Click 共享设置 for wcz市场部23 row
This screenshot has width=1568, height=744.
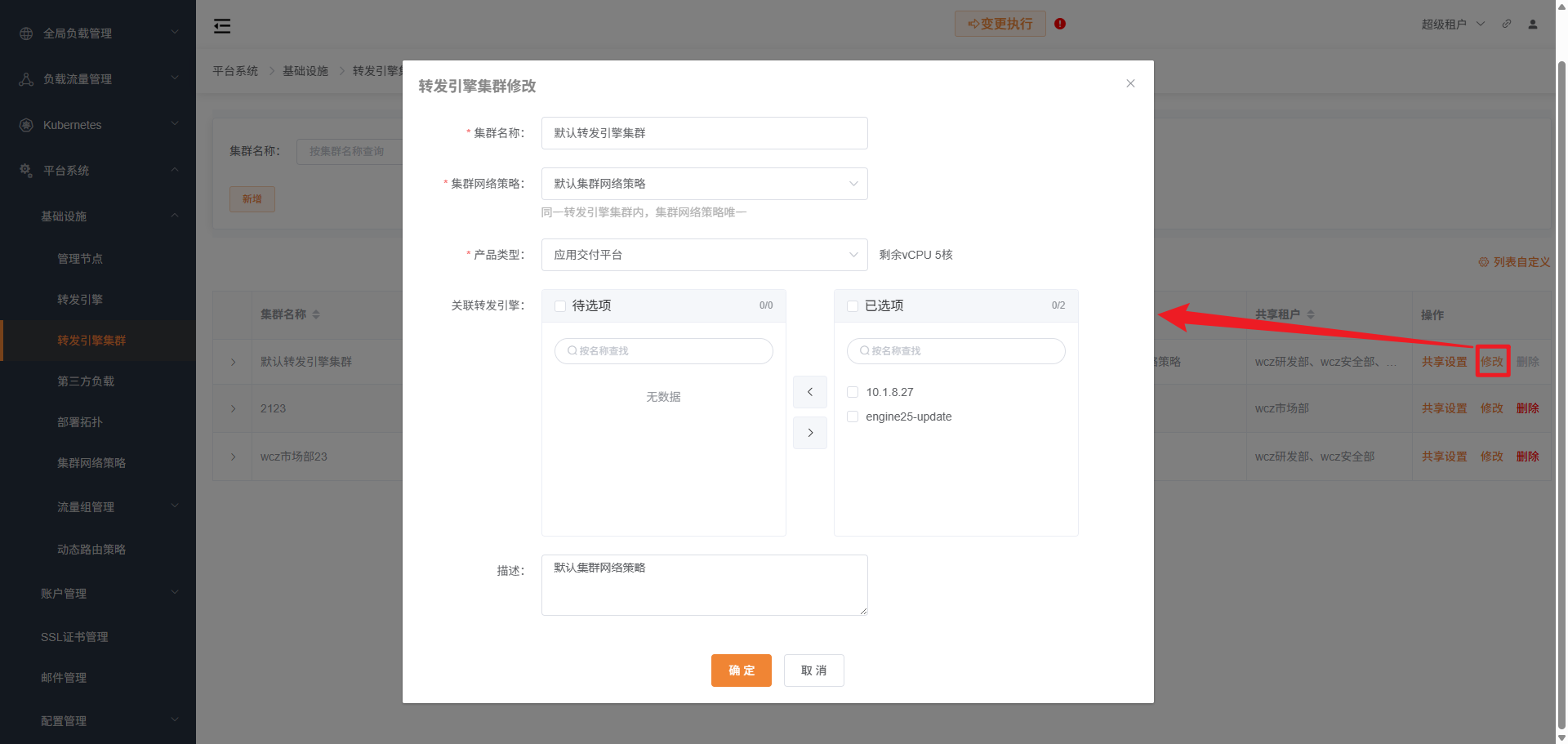[1444, 457]
